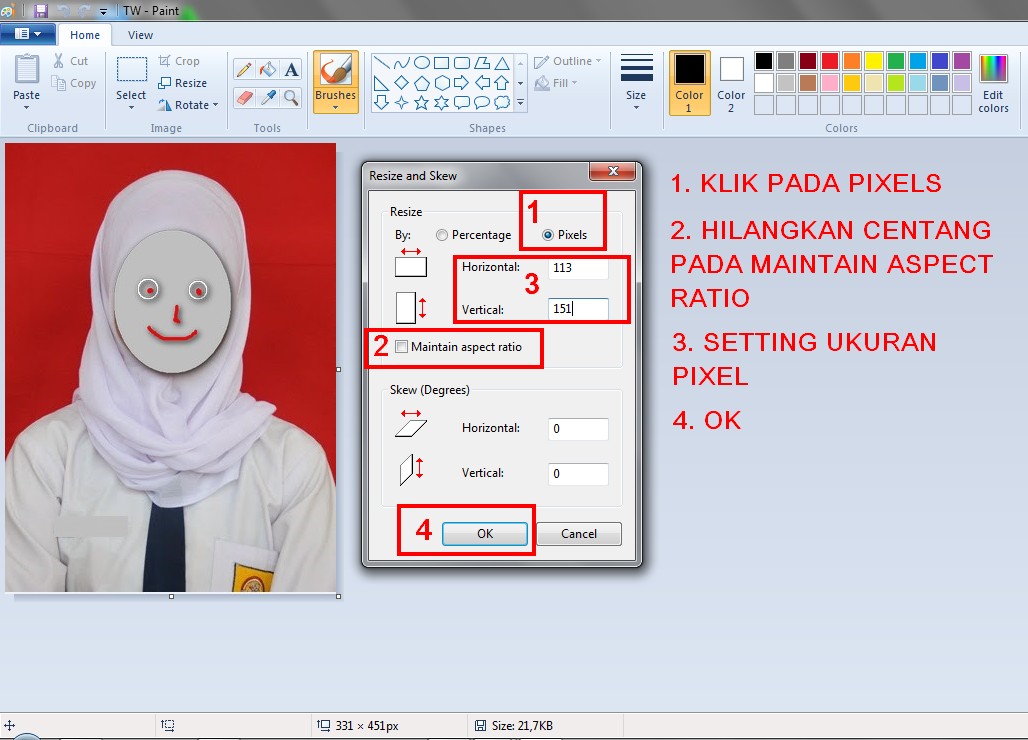The image size is (1028, 740).
Task: Click the Cut scissors icon
Action: pyautogui.click(x=58, y=61)
